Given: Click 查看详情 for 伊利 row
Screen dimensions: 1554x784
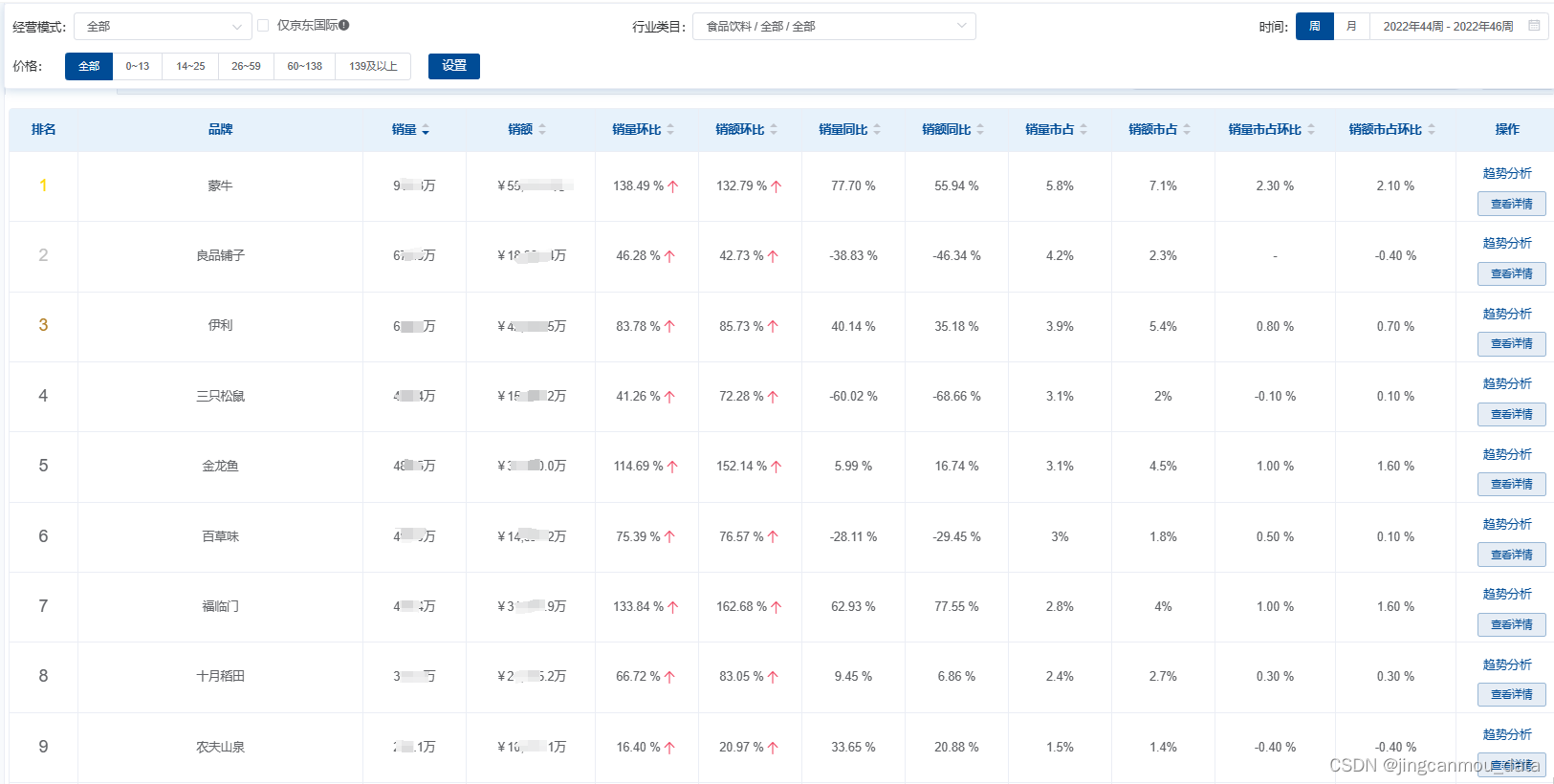Looking at the screenshot, I should click(1511, 343).
